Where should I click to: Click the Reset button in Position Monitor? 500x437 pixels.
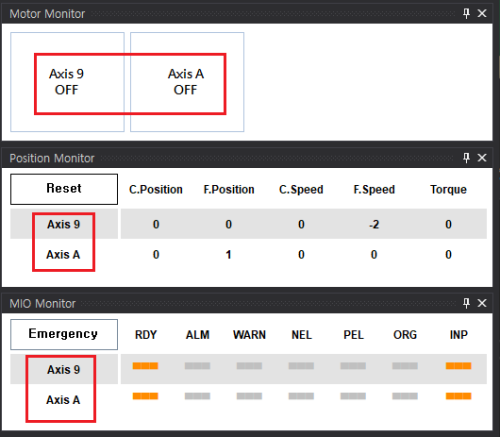(64, 189)
